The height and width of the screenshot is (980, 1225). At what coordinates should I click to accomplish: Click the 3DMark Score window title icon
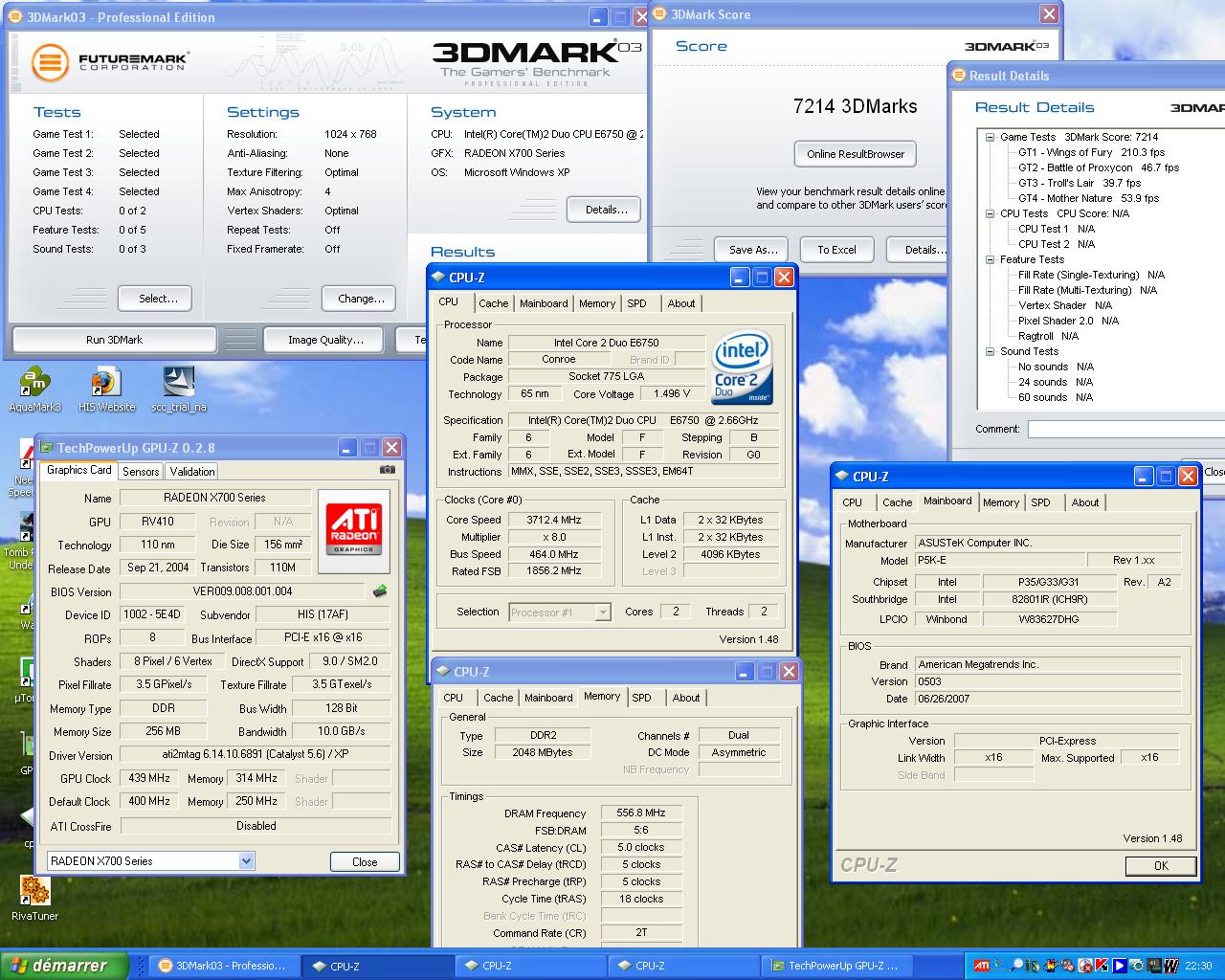[660, 14]
